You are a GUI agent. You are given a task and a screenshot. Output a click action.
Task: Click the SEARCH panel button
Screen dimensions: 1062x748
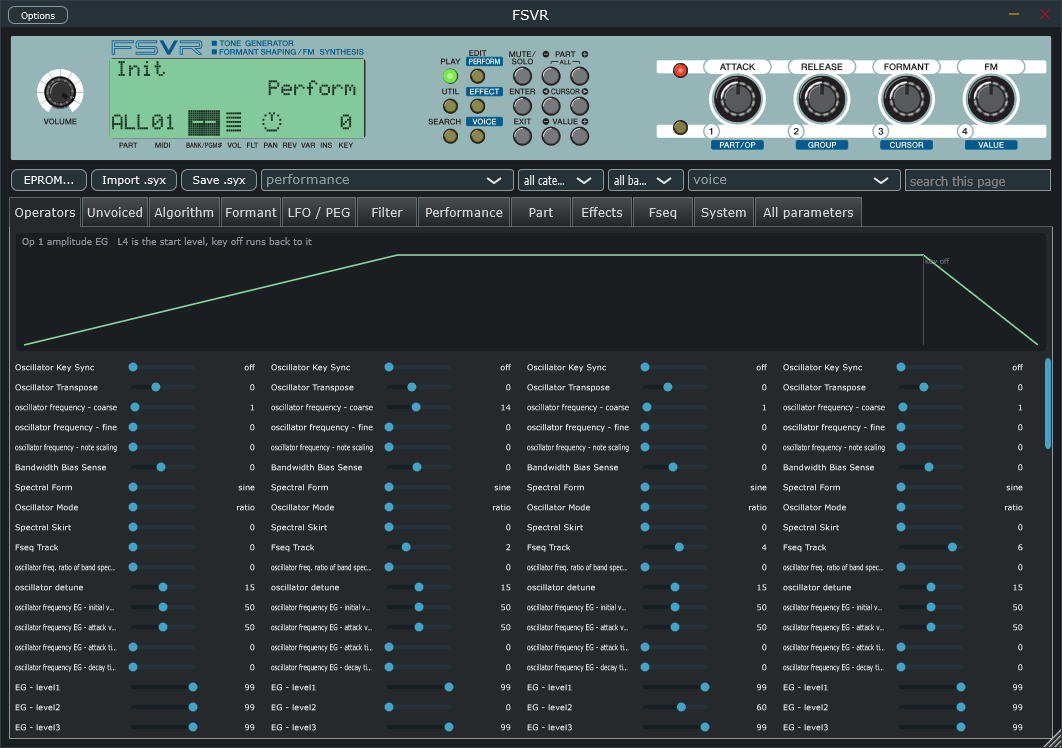(x=450, y=136)
